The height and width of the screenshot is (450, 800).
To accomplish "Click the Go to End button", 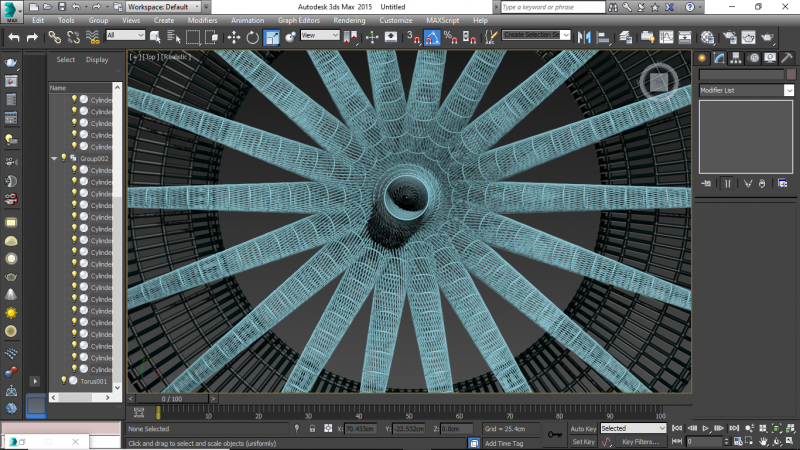I will (734, 429).
